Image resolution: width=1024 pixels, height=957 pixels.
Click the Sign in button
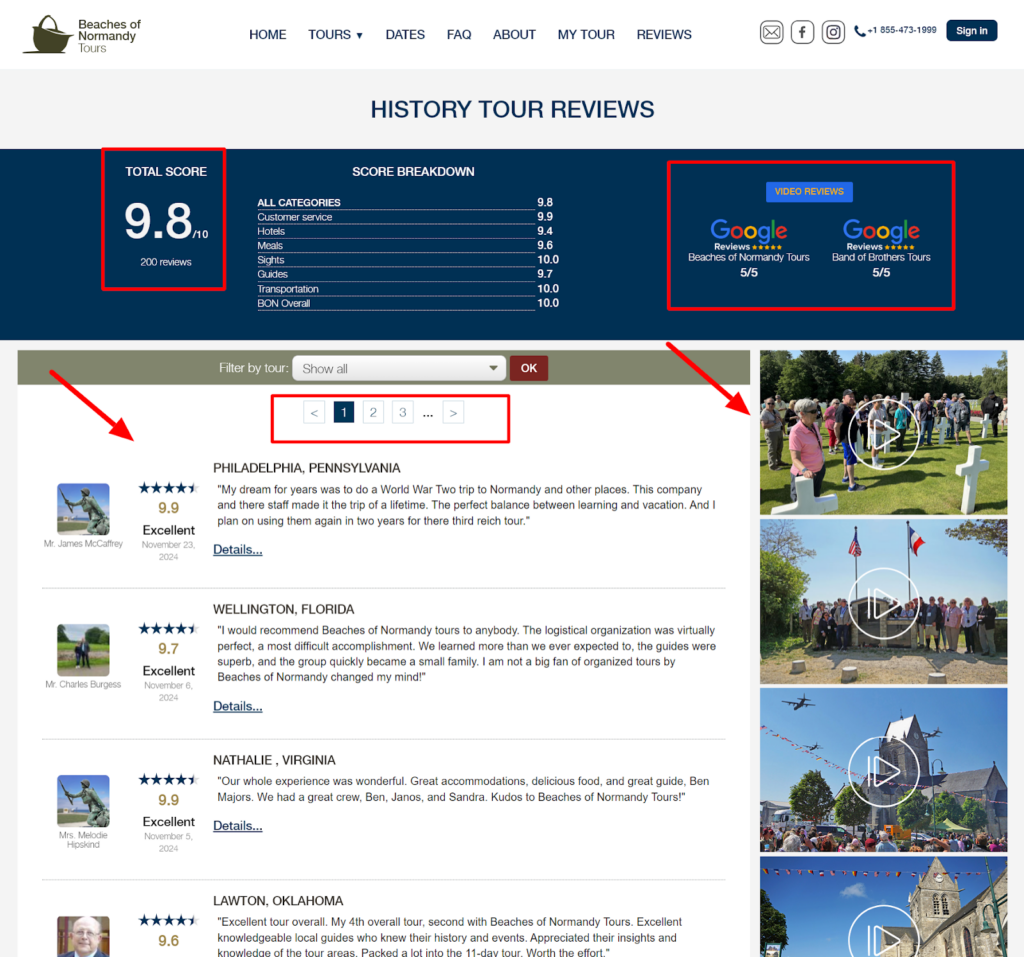coord(971,31)
